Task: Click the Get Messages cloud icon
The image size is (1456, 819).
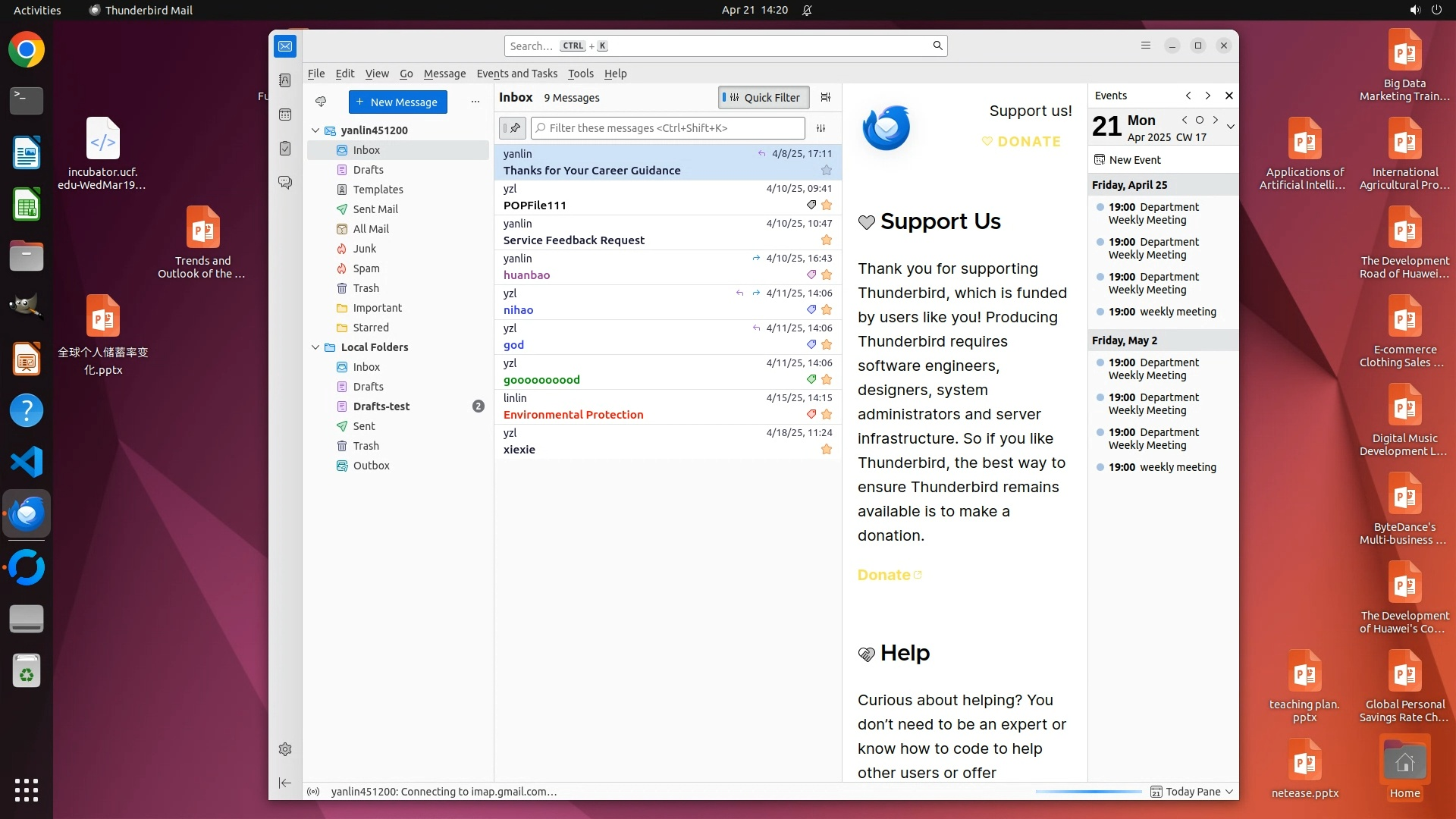Action: point(321,102)
